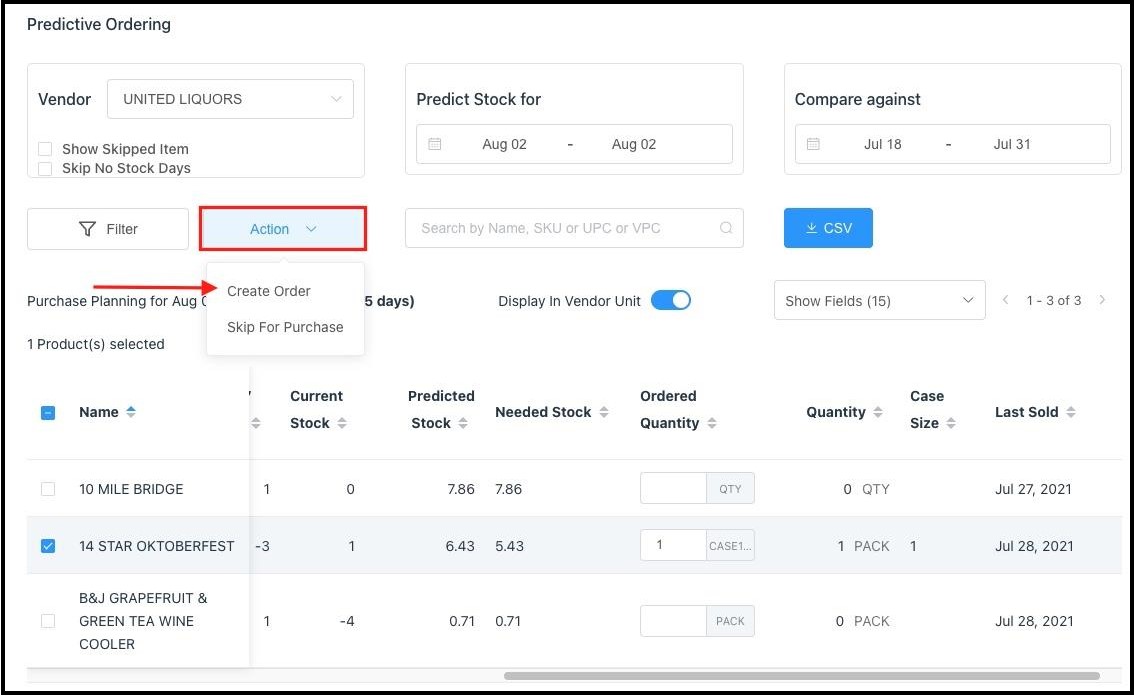Toggle Display In Vendor Unit off
1134x696 pixels.
tap(670, 299)
